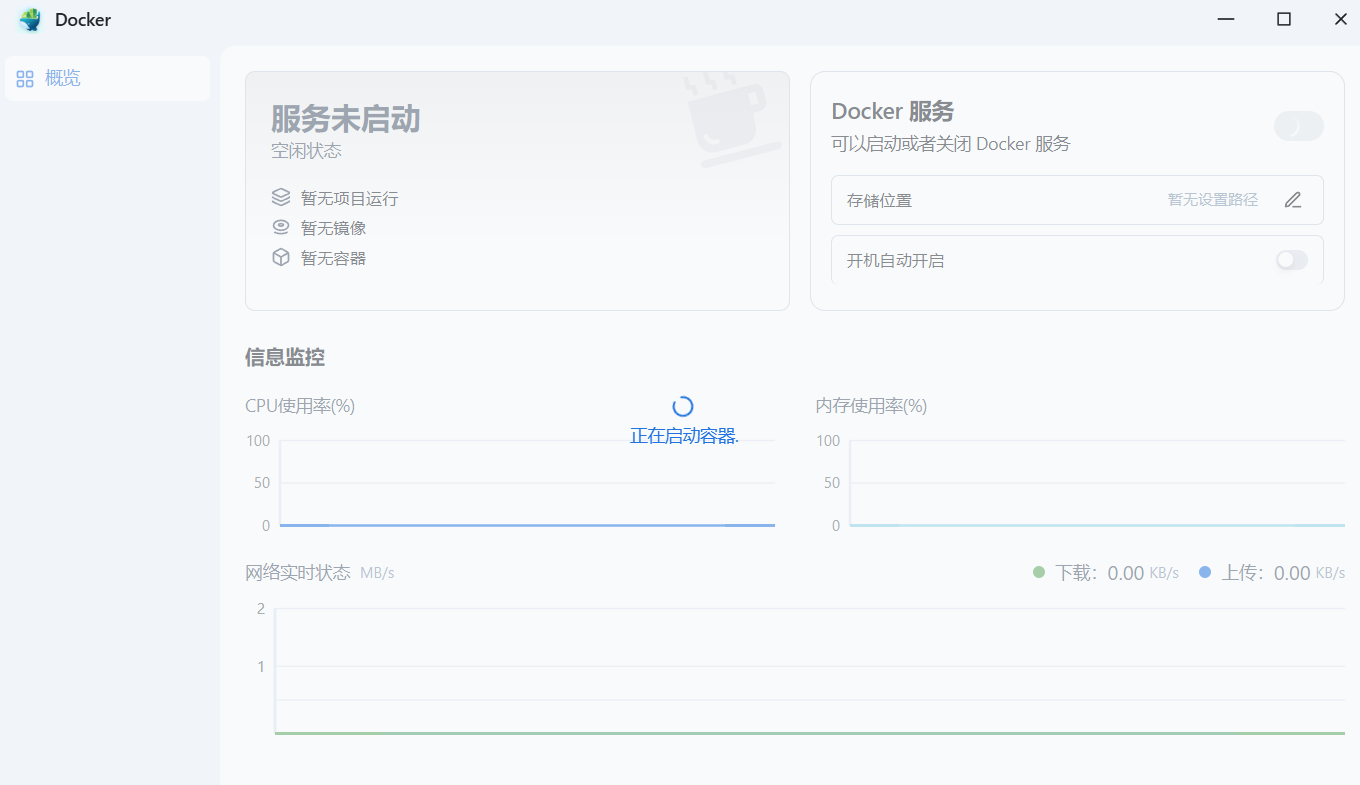Click the 正在启动容器 status message
This screenshot has width=1360, height=785.
pos(683,436)
